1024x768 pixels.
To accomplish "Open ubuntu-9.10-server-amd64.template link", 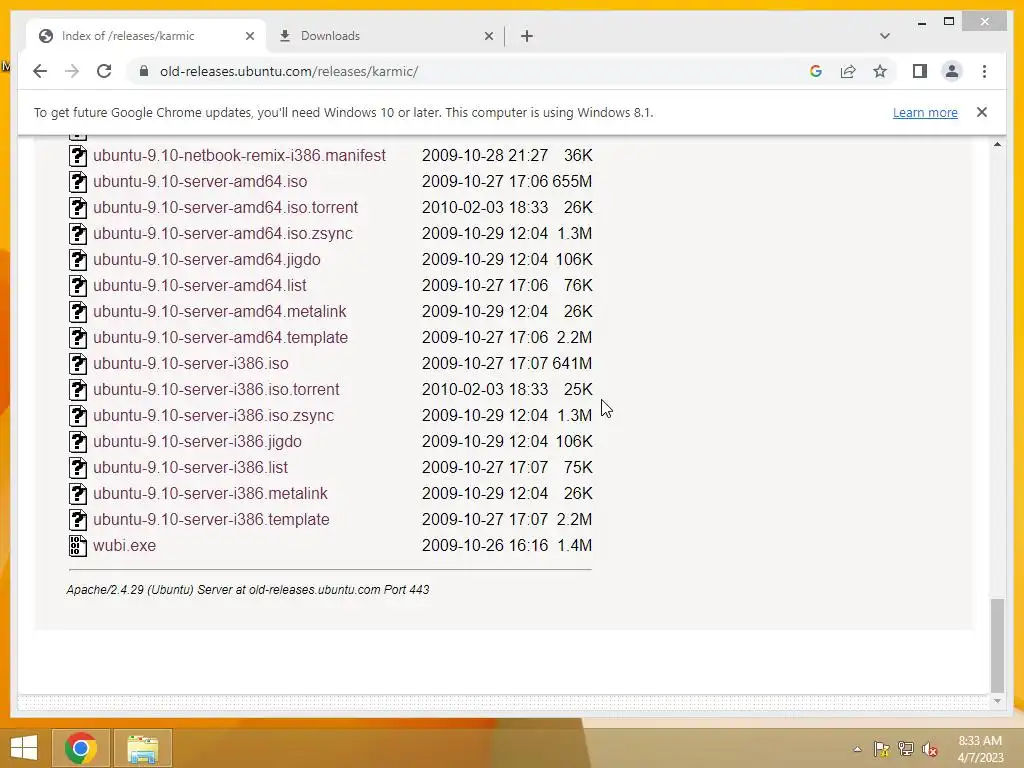I will [220, 338].
